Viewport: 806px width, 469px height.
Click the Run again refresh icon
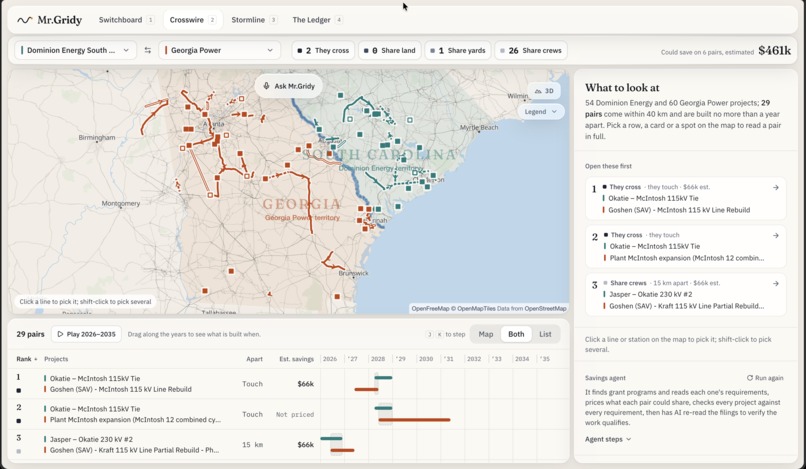[x=749, y=378]
